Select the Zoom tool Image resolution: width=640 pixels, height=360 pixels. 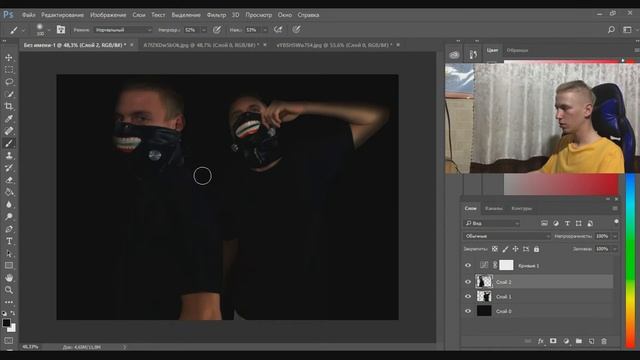click(x=9, y=290)
